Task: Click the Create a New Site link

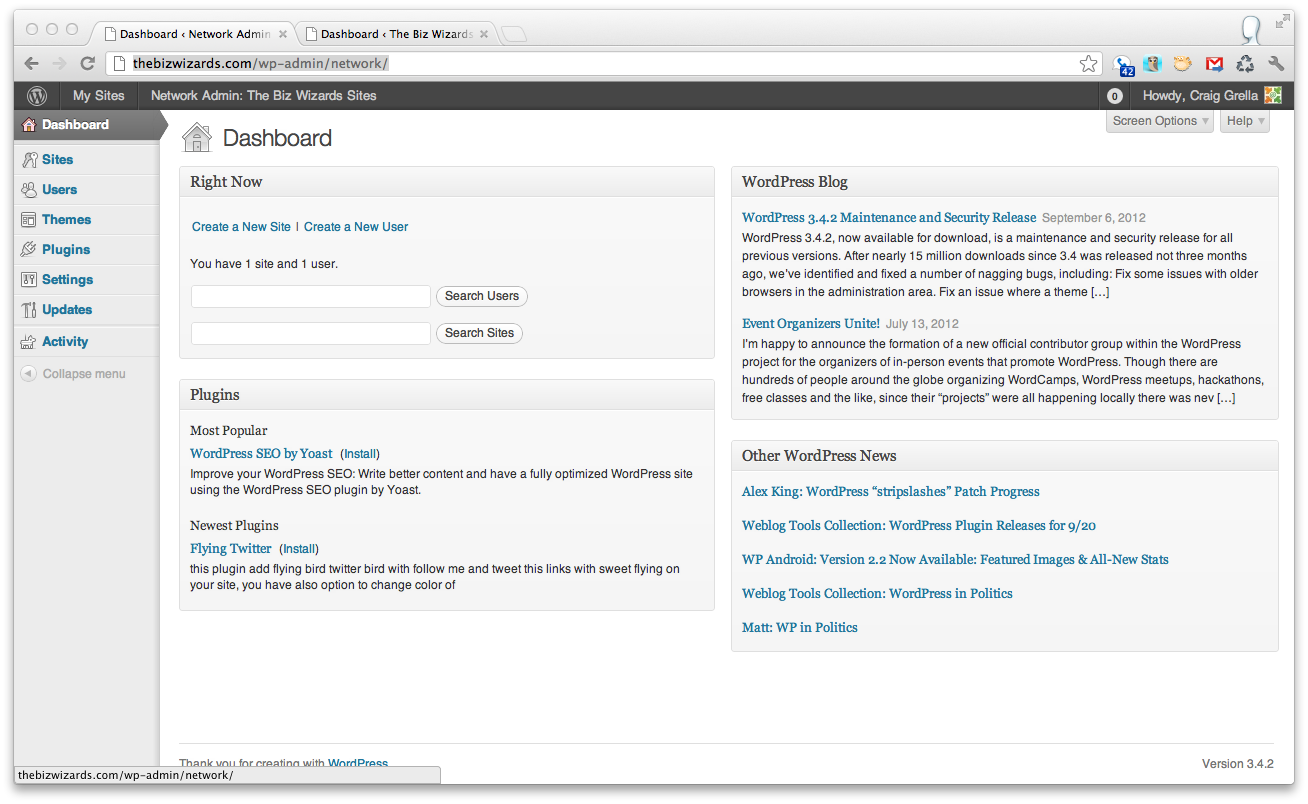Action: pyautogui.click(x=241, y=227)
